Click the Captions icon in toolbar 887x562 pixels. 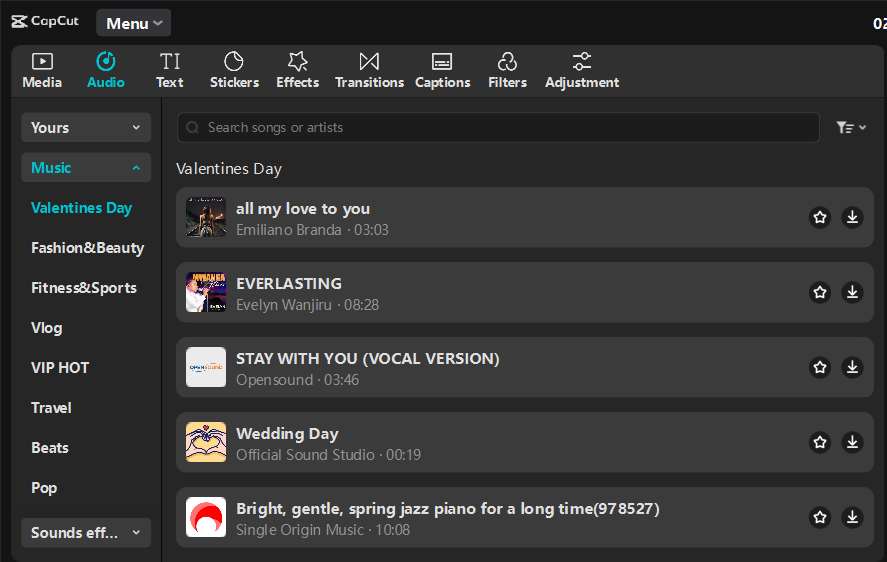[442, 62]
